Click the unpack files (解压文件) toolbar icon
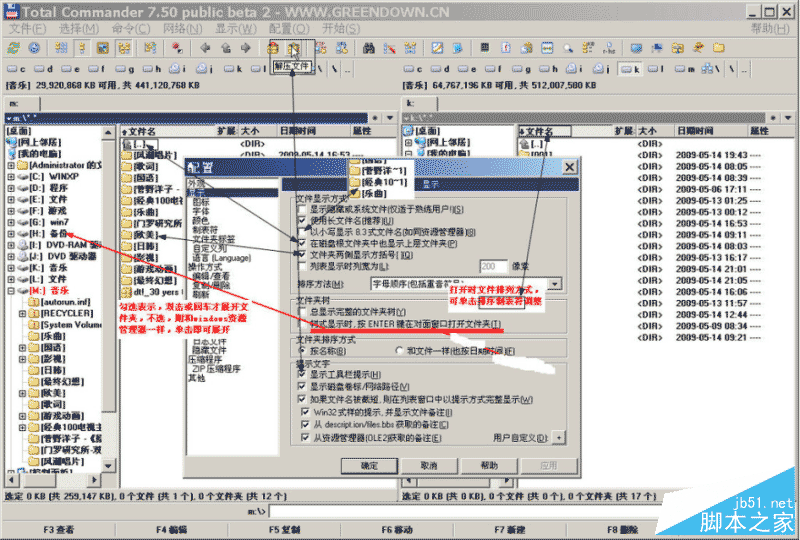The width and height of the screenshot is (800, 540). (293, 48)
